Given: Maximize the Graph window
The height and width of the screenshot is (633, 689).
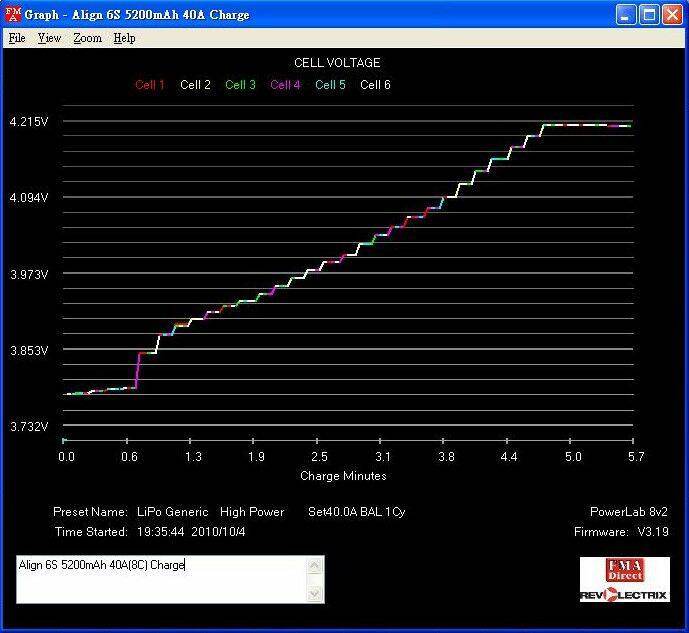Looking at the screenshot, I should (x=648, y=15).
